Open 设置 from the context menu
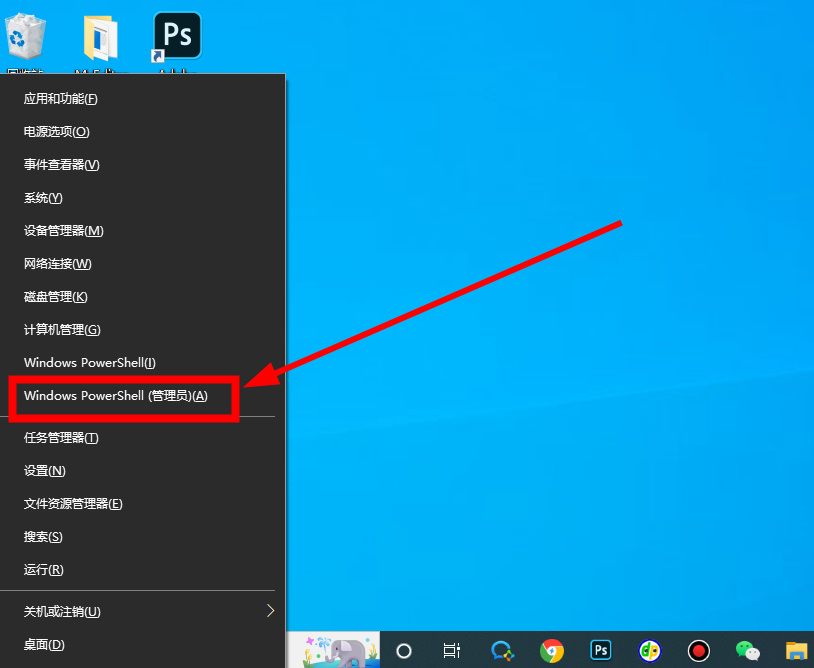 click(x=45, y=470)
